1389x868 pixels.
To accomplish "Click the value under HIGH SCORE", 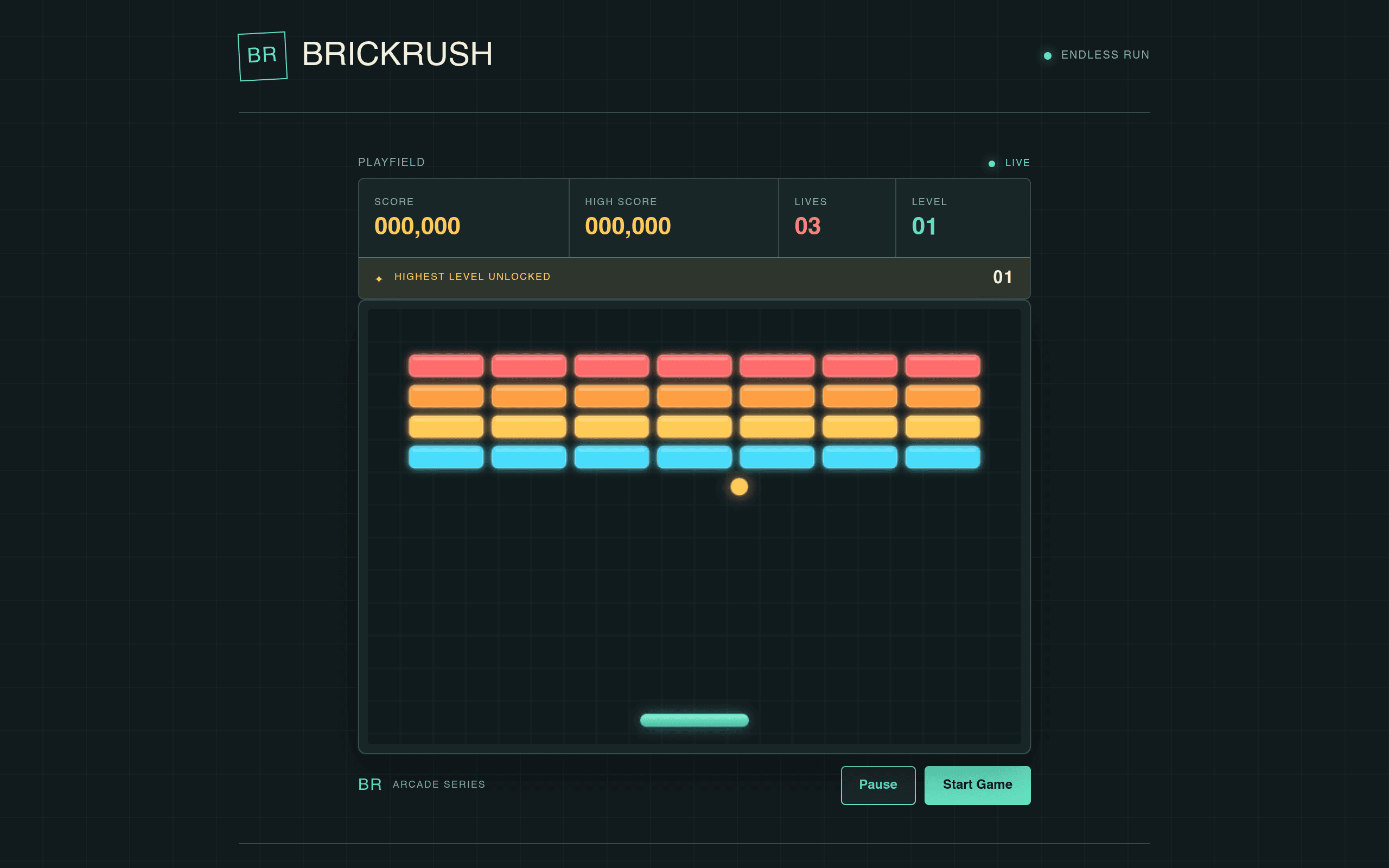I will click(x=628, y=226).
